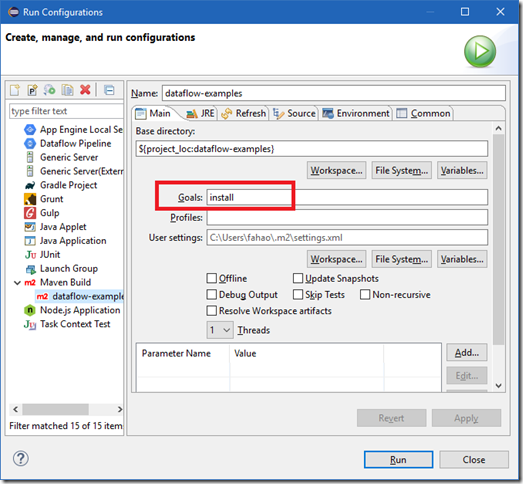Toggle the Debug Output checkbox
The image size is (523, 484).
pos(211,294)
